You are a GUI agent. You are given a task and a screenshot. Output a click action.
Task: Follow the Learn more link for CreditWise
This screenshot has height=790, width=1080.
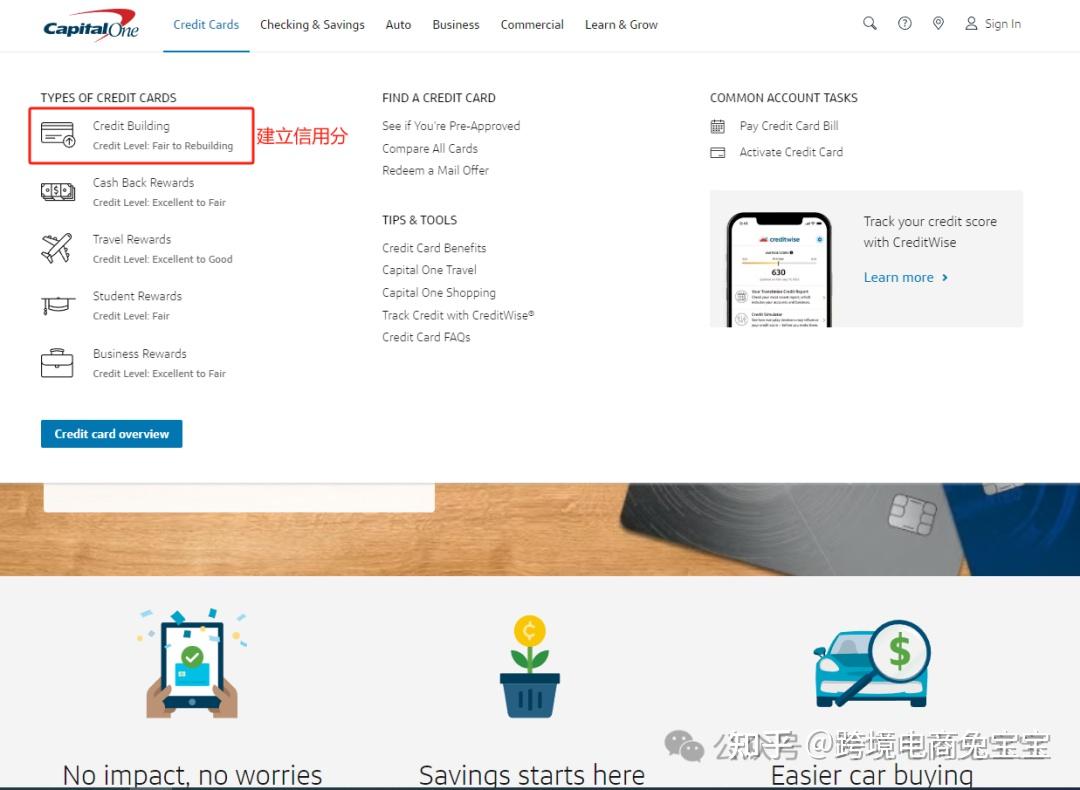(898, 277)
